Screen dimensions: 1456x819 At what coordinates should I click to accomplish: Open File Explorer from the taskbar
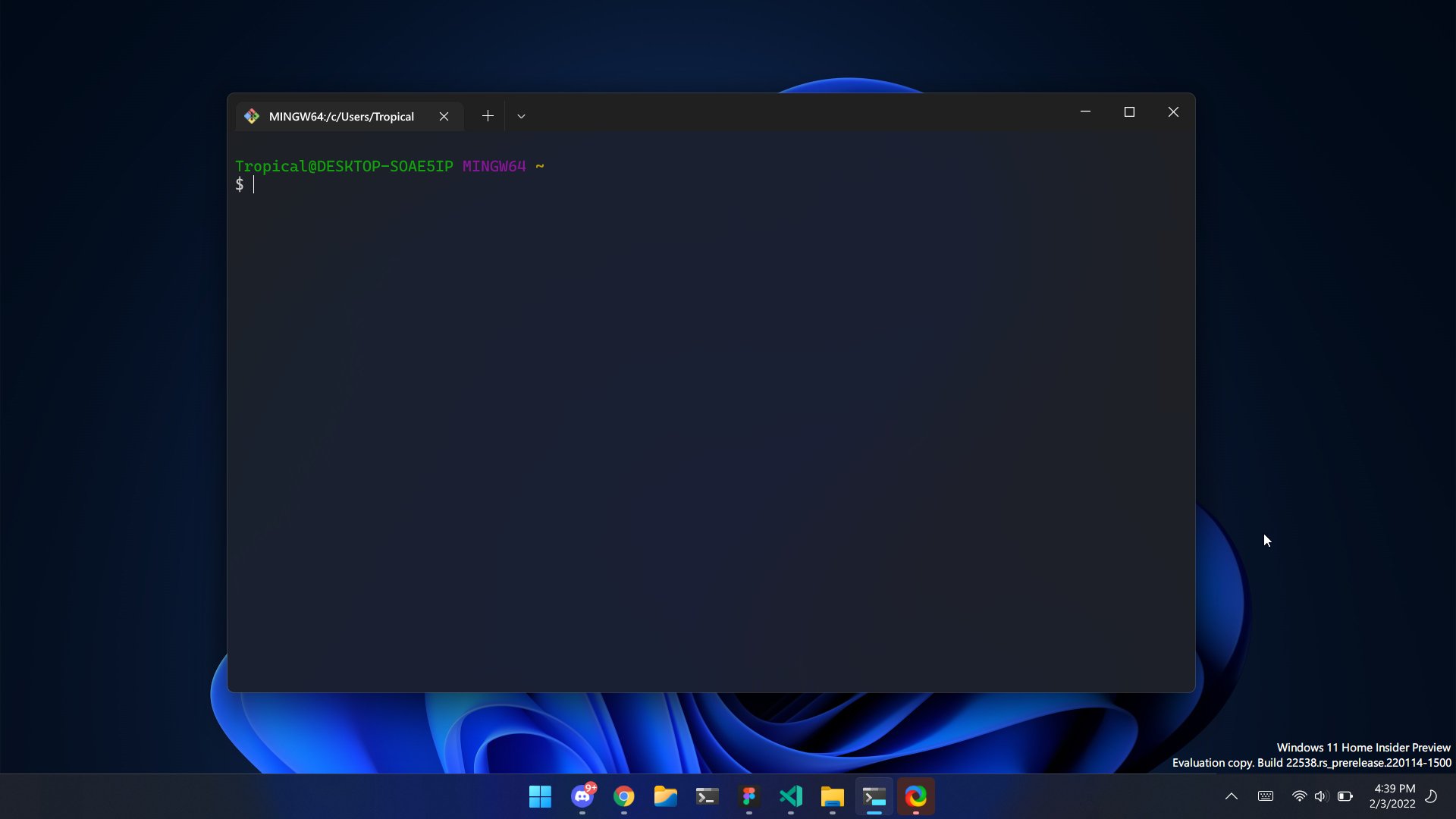click(x=666, y=797)
